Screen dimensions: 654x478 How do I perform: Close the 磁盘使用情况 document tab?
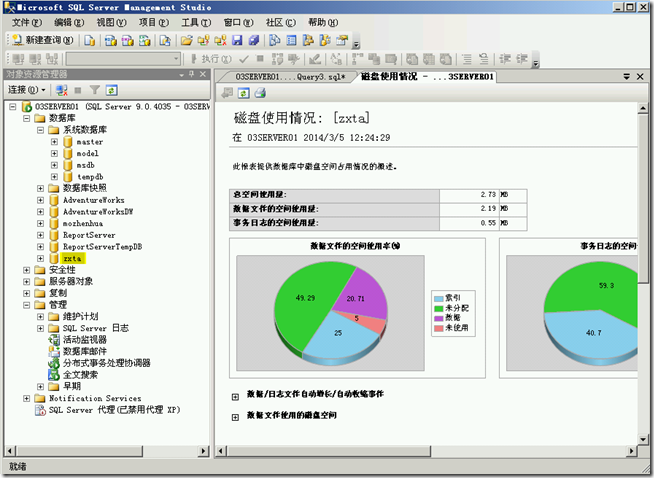pos(640,77)
